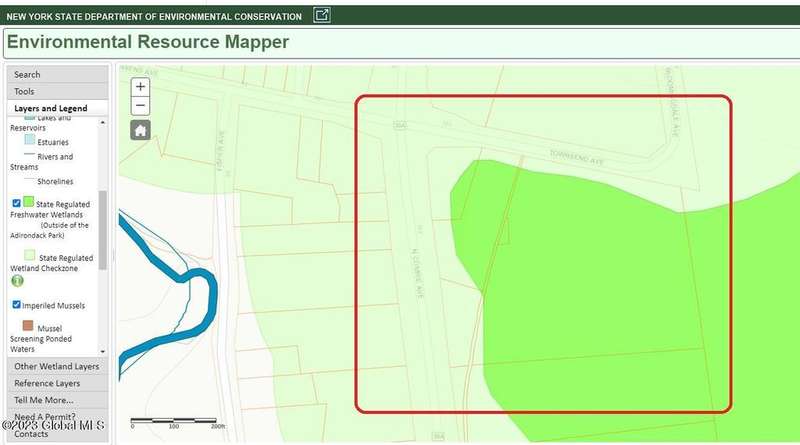Click the Mussel Screening Ponded Waters swatch
The height and width of the screenshot is (445, 800).
point(28,326)
